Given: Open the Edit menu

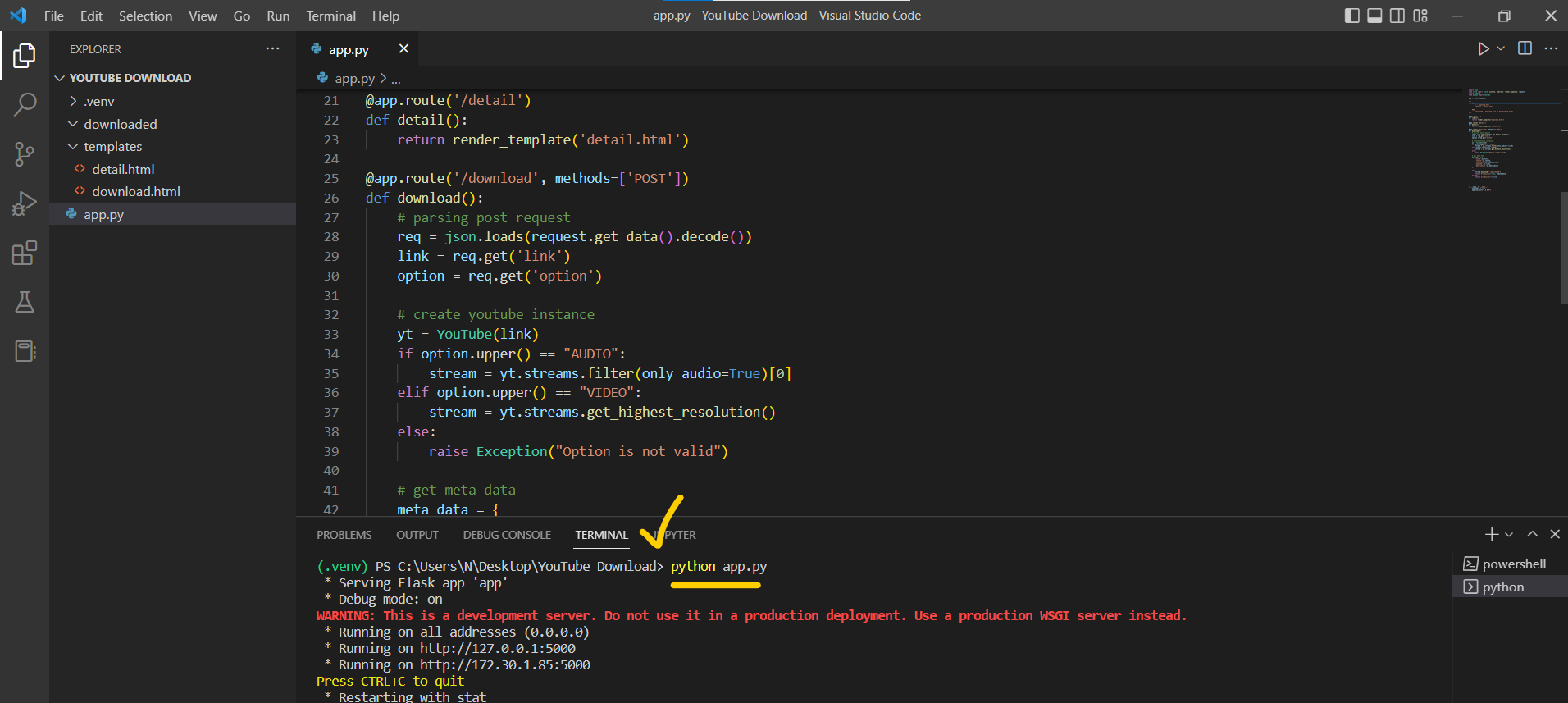Looking at the screenshot, I should (91, 16).
